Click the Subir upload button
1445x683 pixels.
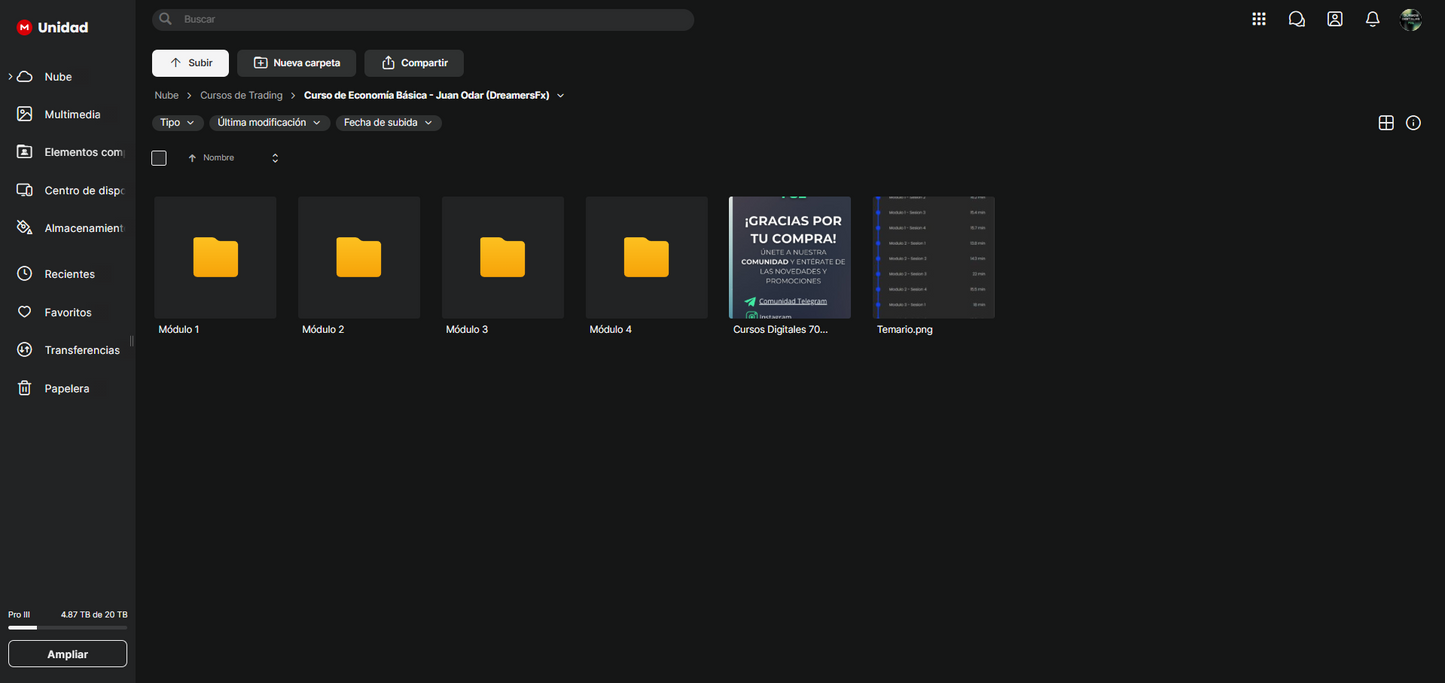tap(190, 63)
